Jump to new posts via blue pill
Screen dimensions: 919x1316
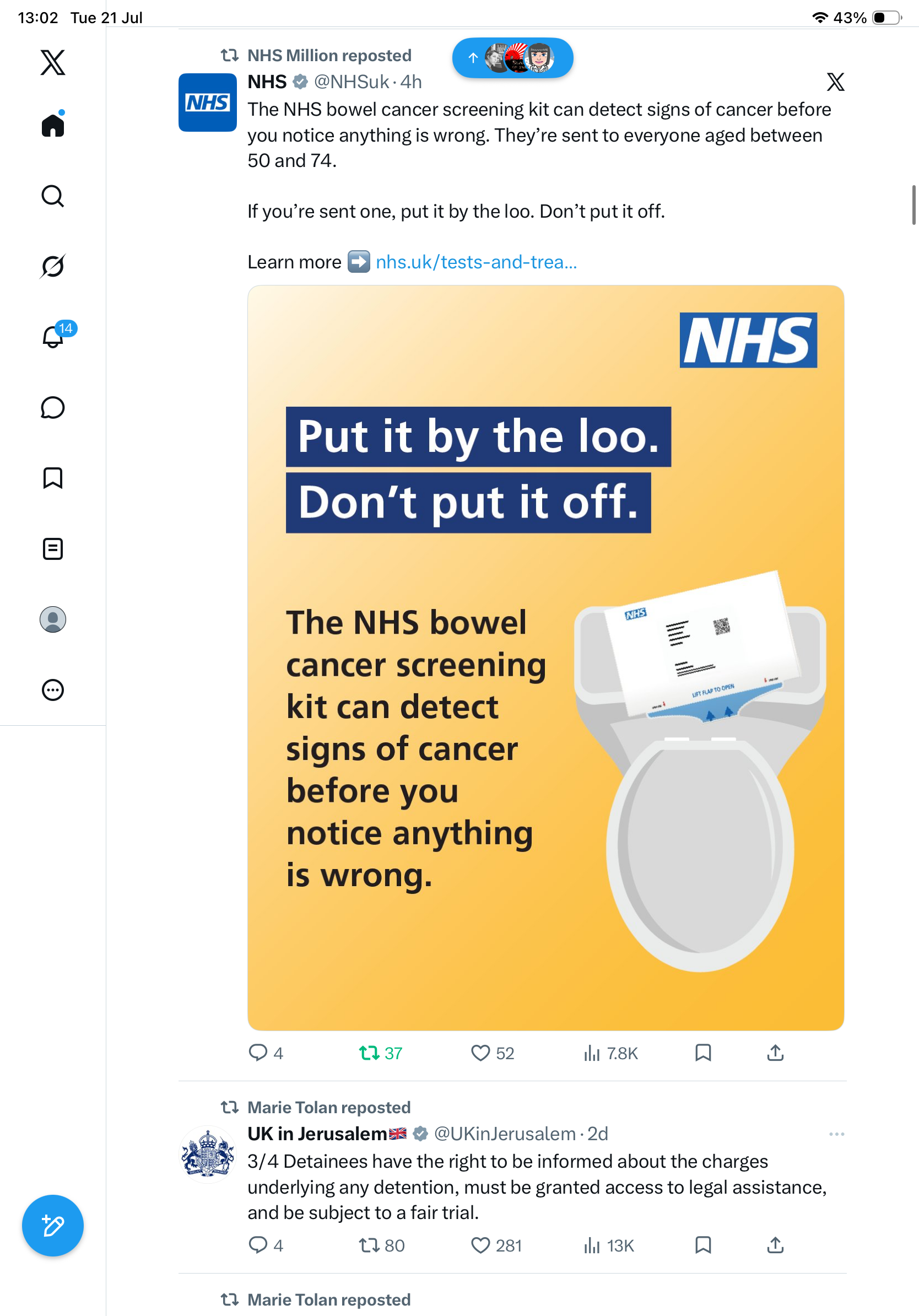click(x=513, y=58)
